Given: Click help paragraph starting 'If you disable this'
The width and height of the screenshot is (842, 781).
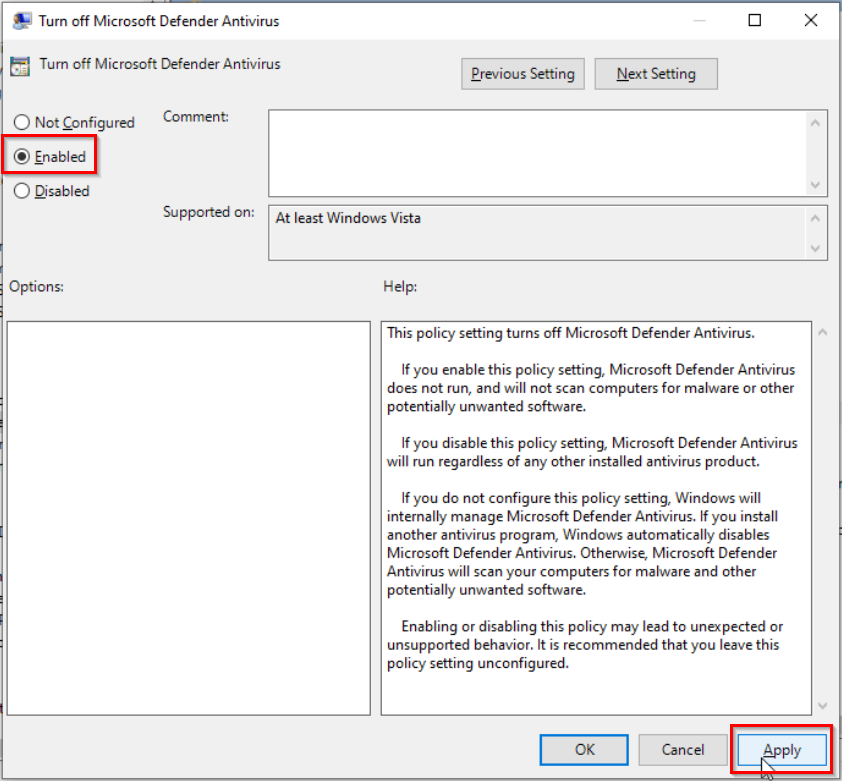Looking at the screenshot, I should pyautogui.click(x=592, y=452).
